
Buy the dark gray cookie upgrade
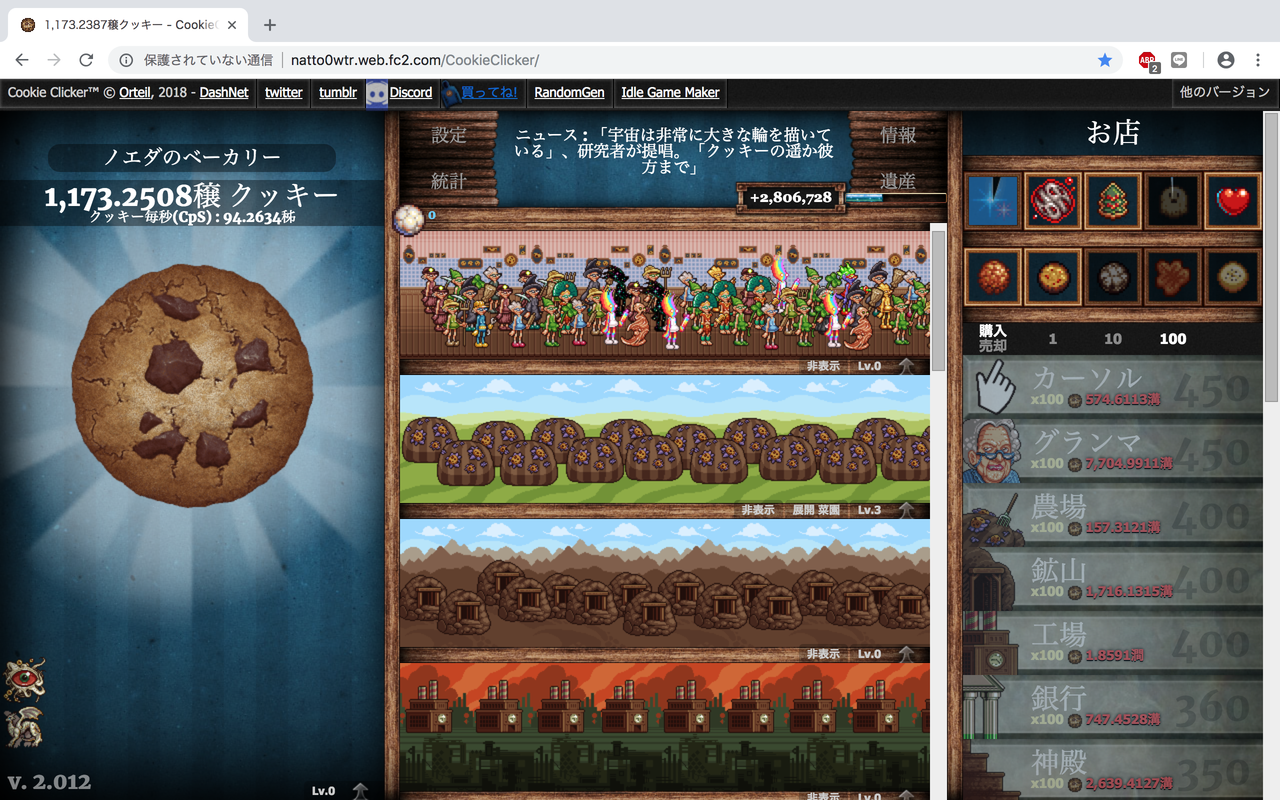pyautogui.click(x=1113, y=277)
